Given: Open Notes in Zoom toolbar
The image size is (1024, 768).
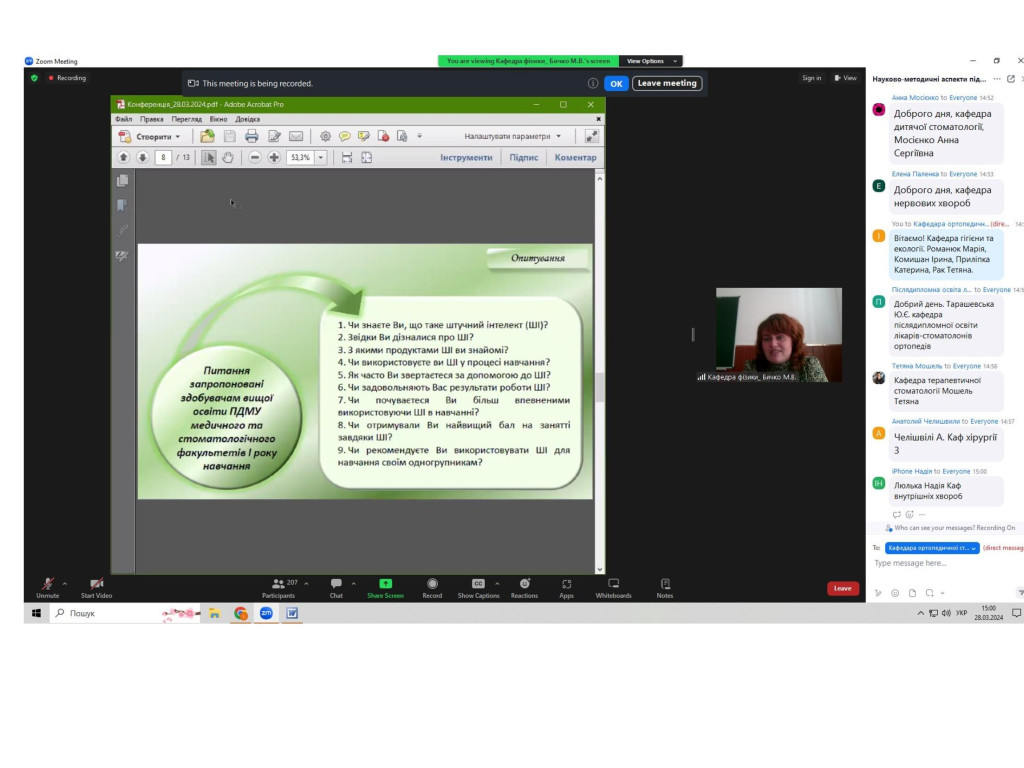Looking at the screenshot, I should click(x=665, y=588).
